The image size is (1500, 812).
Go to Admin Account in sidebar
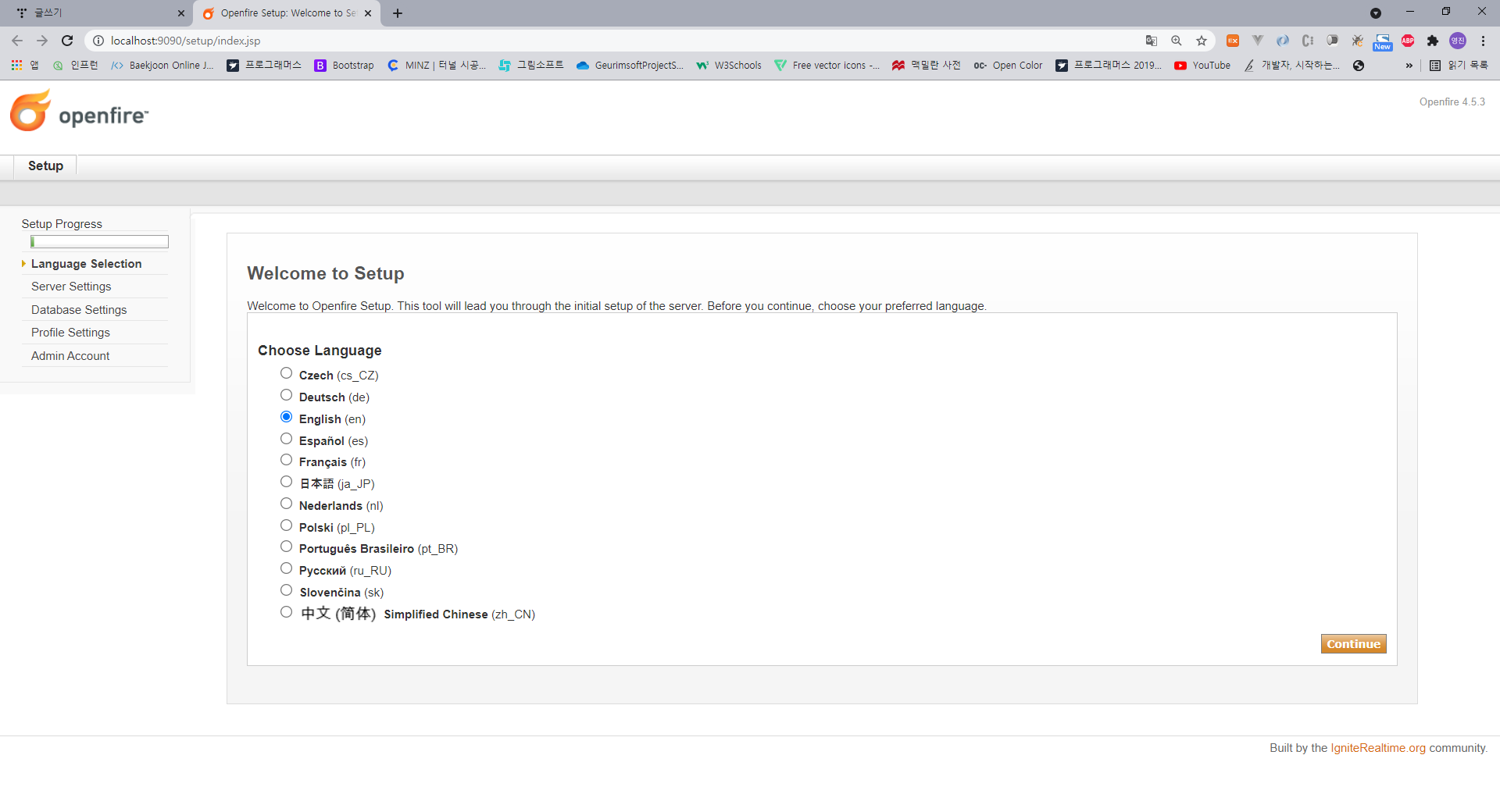(70, 356)
